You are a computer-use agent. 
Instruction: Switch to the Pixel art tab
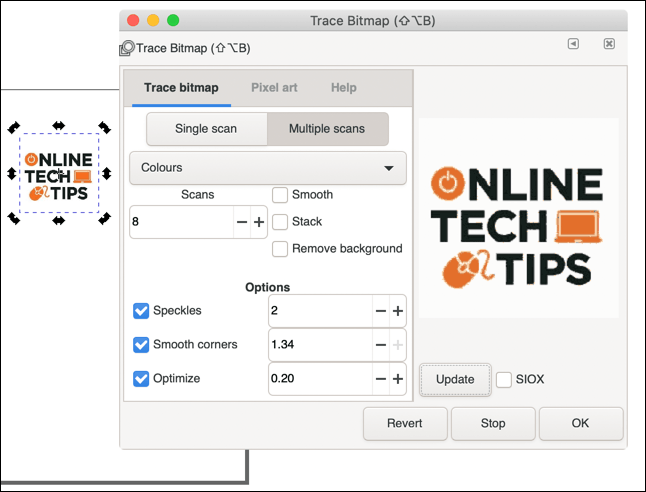click(x=274, y=88)
